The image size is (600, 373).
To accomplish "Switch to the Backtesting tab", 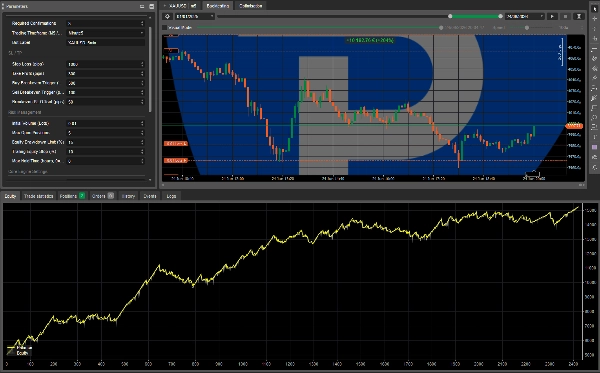I will (218, 6).
